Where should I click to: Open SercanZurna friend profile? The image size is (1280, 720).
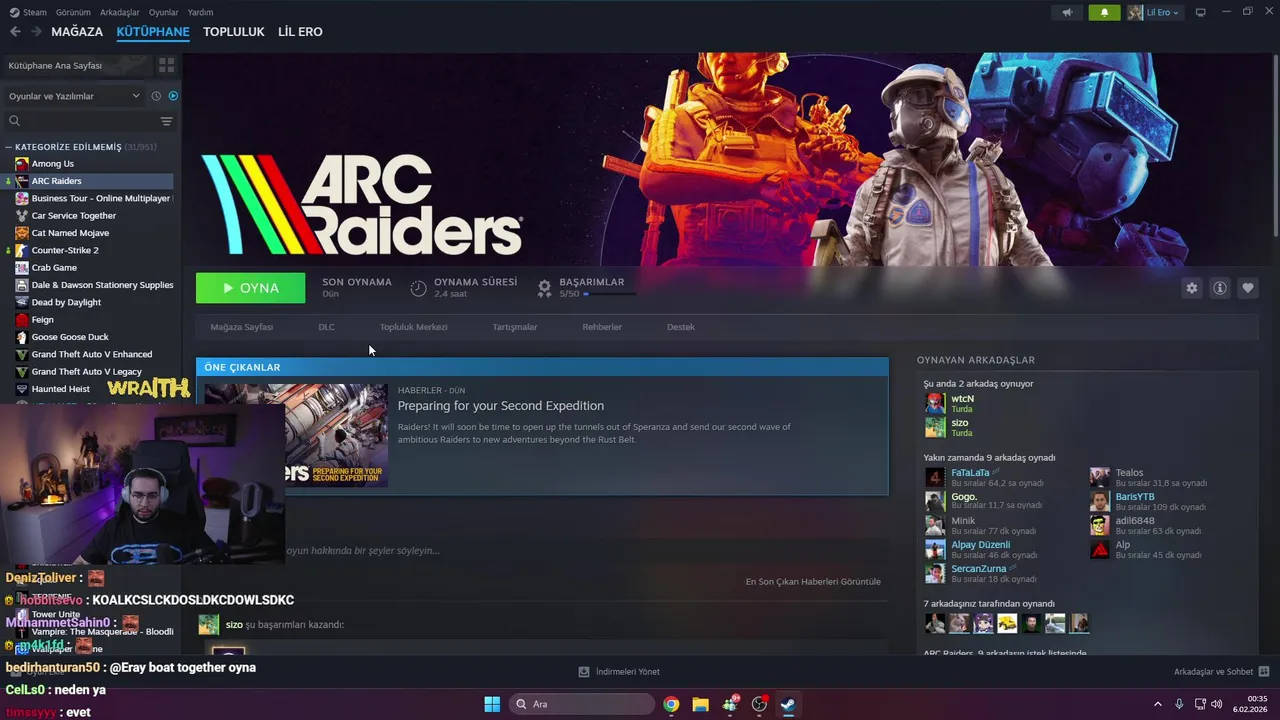[979, 569]
